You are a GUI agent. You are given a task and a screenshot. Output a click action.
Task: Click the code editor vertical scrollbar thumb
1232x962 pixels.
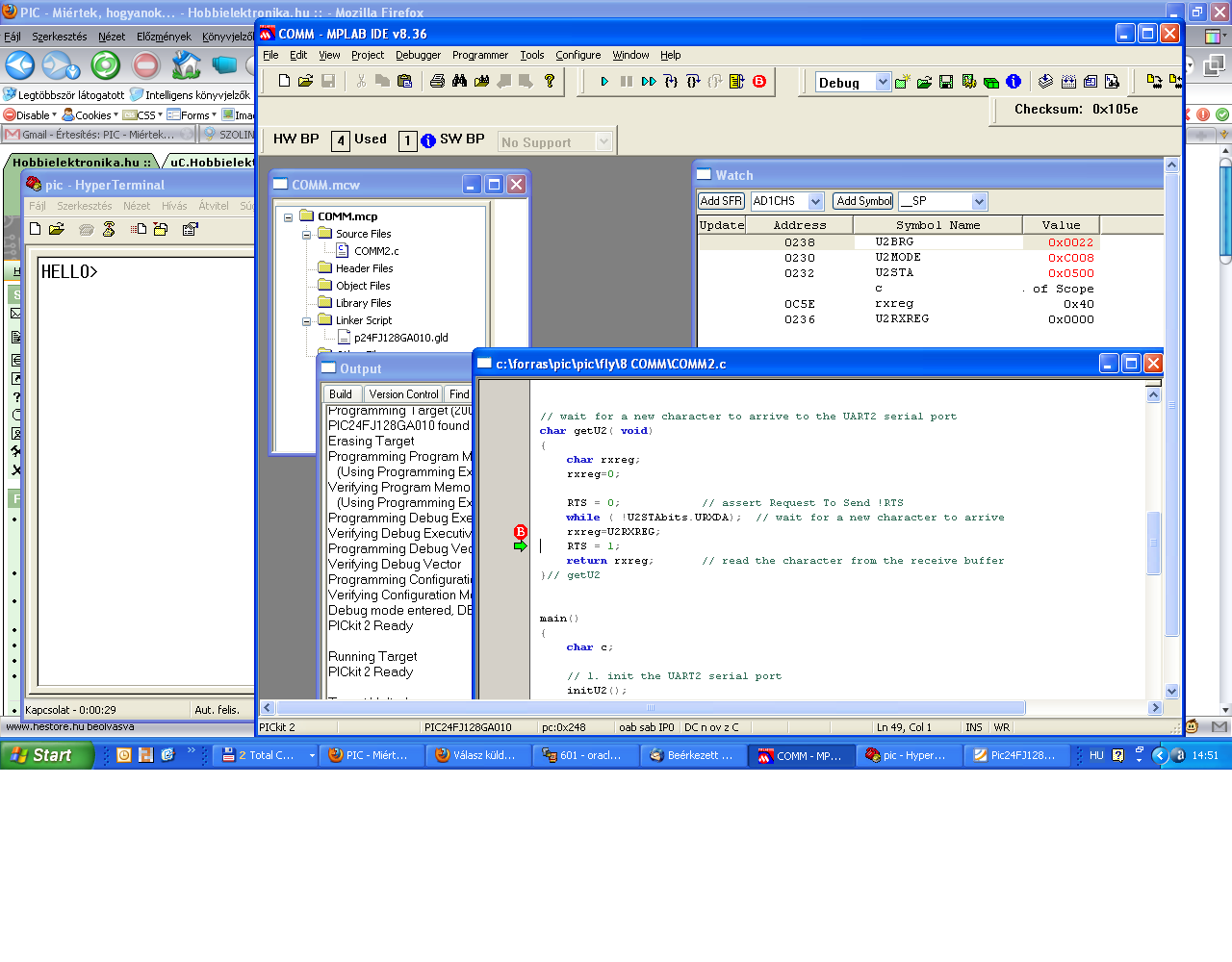click(x=1154, y=543)
